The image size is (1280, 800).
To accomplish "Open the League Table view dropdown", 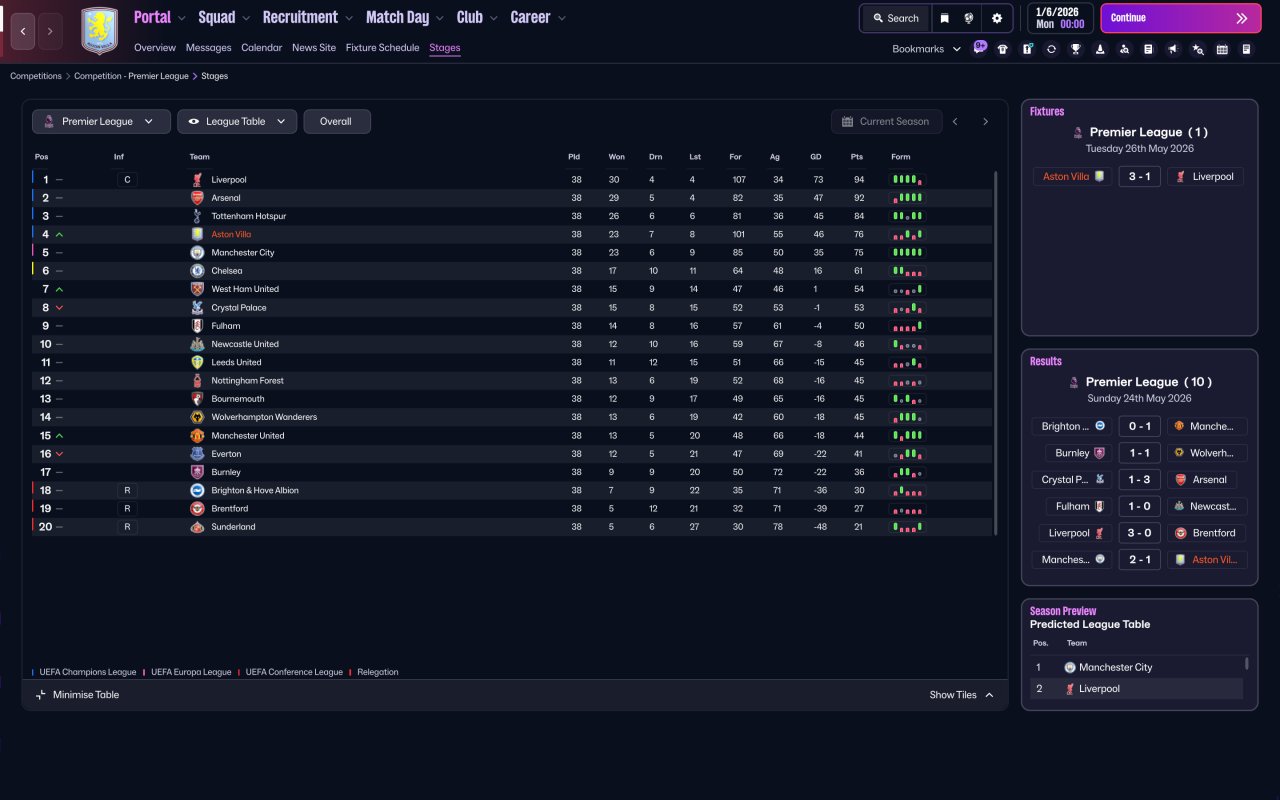I will point(237,122).
